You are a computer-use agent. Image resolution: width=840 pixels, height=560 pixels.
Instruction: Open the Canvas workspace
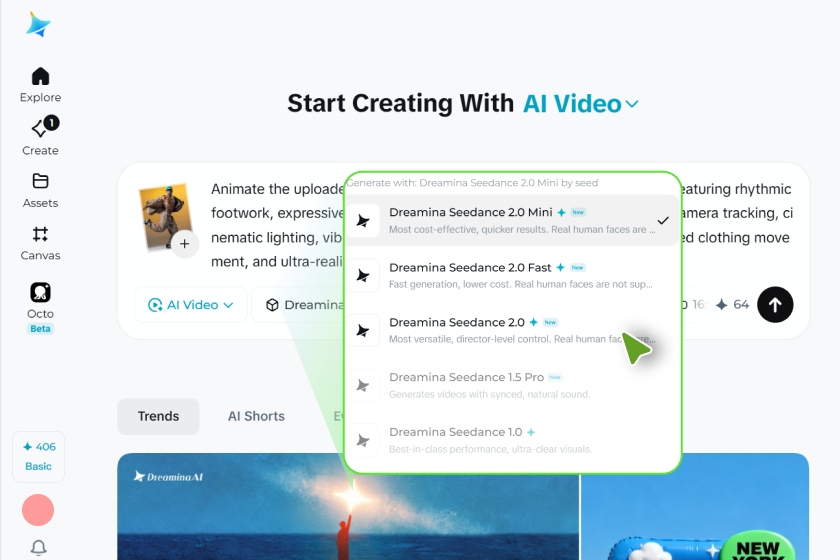coord(40,243)
